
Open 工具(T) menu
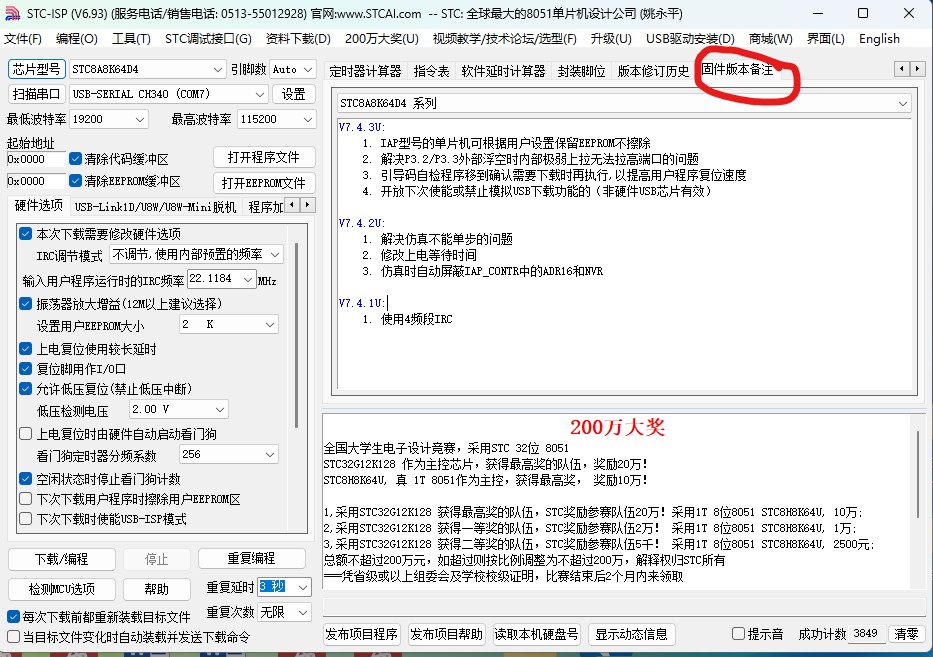132,39
